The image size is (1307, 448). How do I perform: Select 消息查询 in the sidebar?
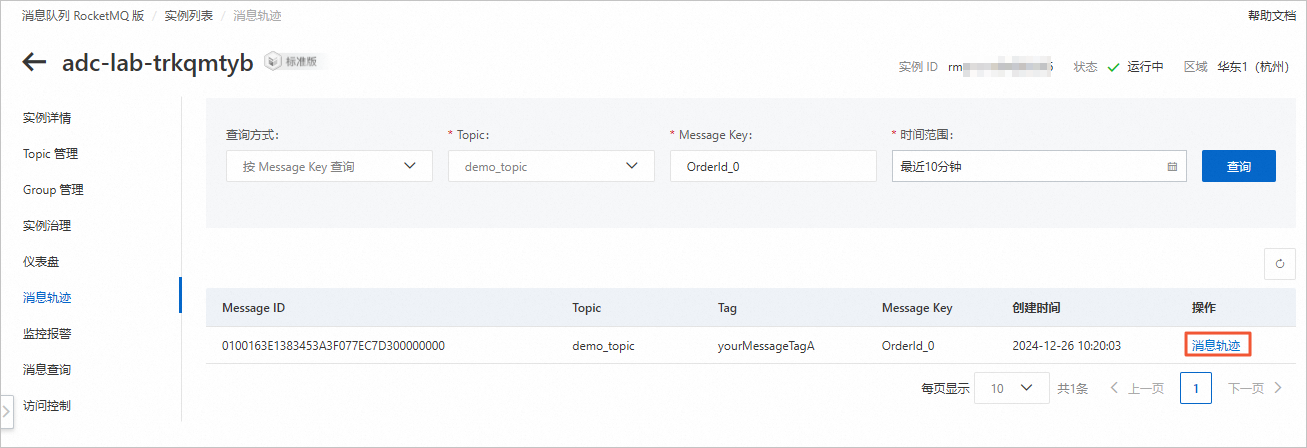coord(47,370)
